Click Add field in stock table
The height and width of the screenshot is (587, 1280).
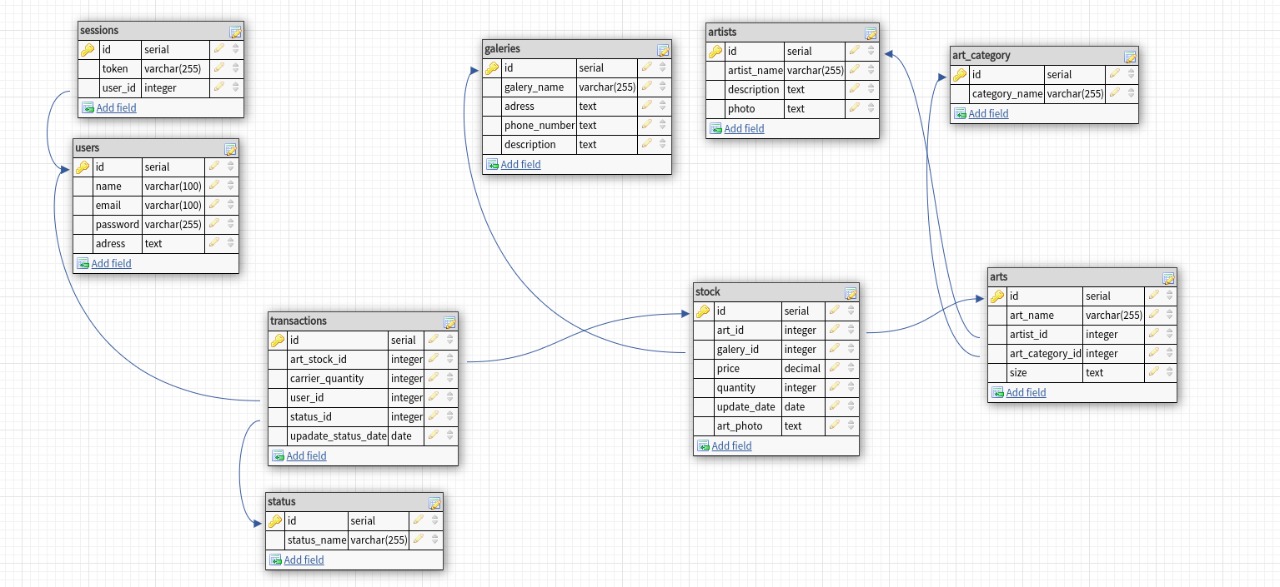(731, 446)
